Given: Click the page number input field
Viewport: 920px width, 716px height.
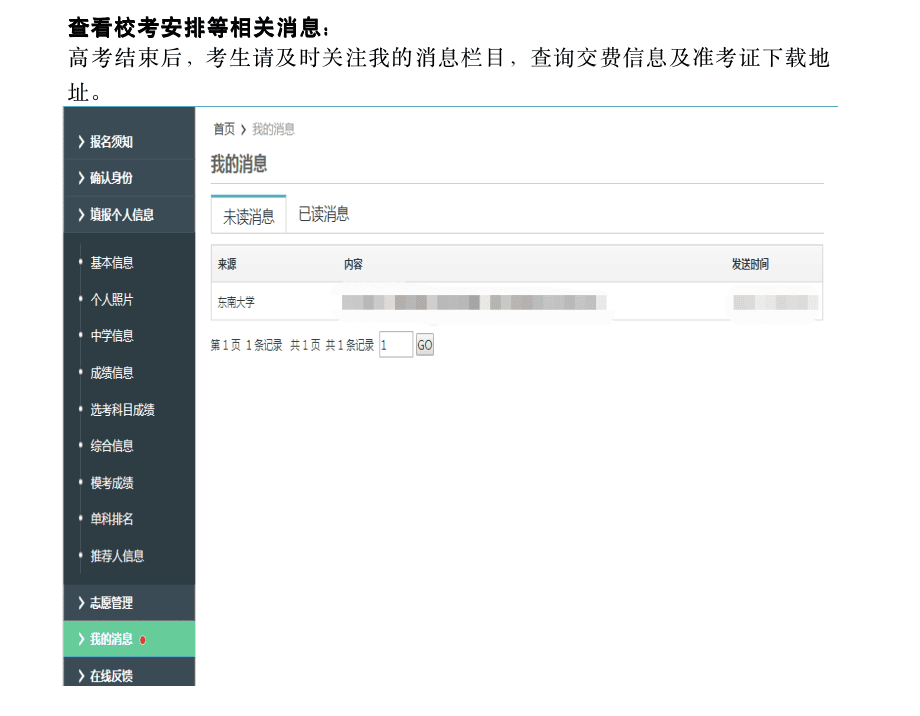Looking at the screenshot, I should point(396,345).
